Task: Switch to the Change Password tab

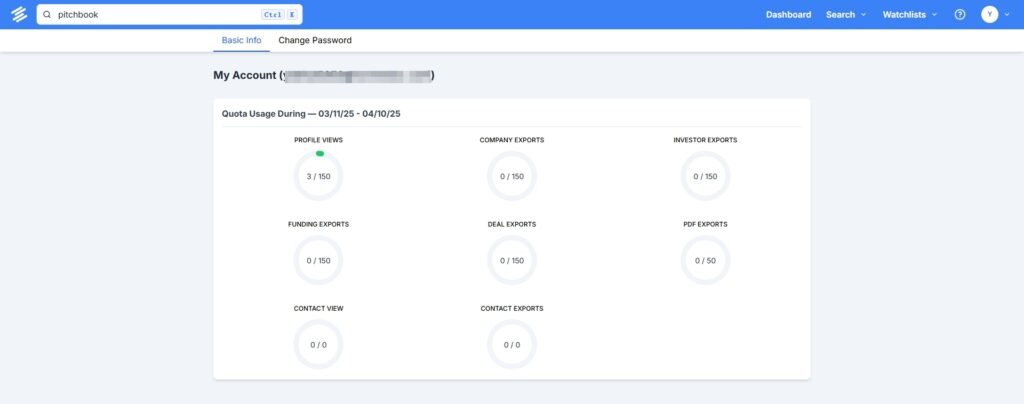Action: 315,41
